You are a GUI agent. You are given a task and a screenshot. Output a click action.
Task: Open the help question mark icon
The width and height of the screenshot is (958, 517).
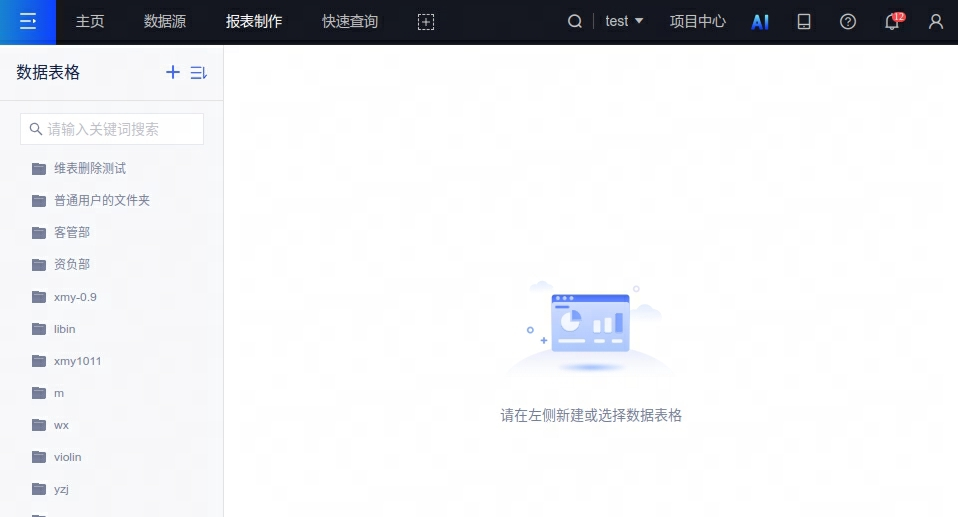pos(848,22)
